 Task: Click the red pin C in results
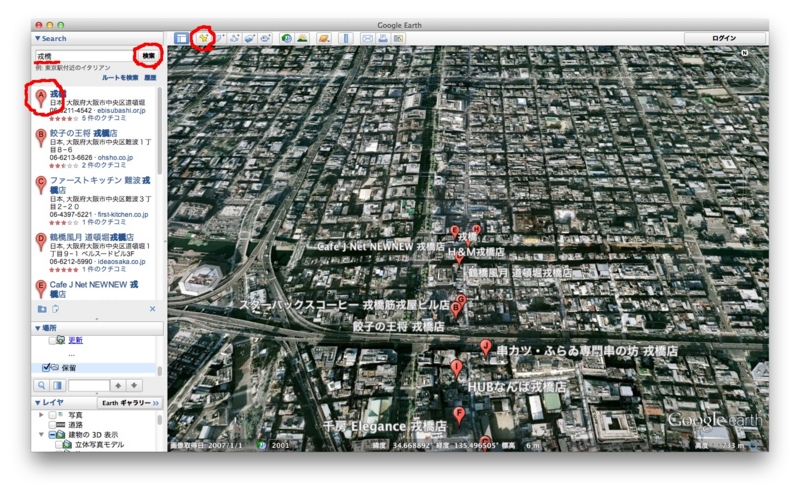[41, 185]
